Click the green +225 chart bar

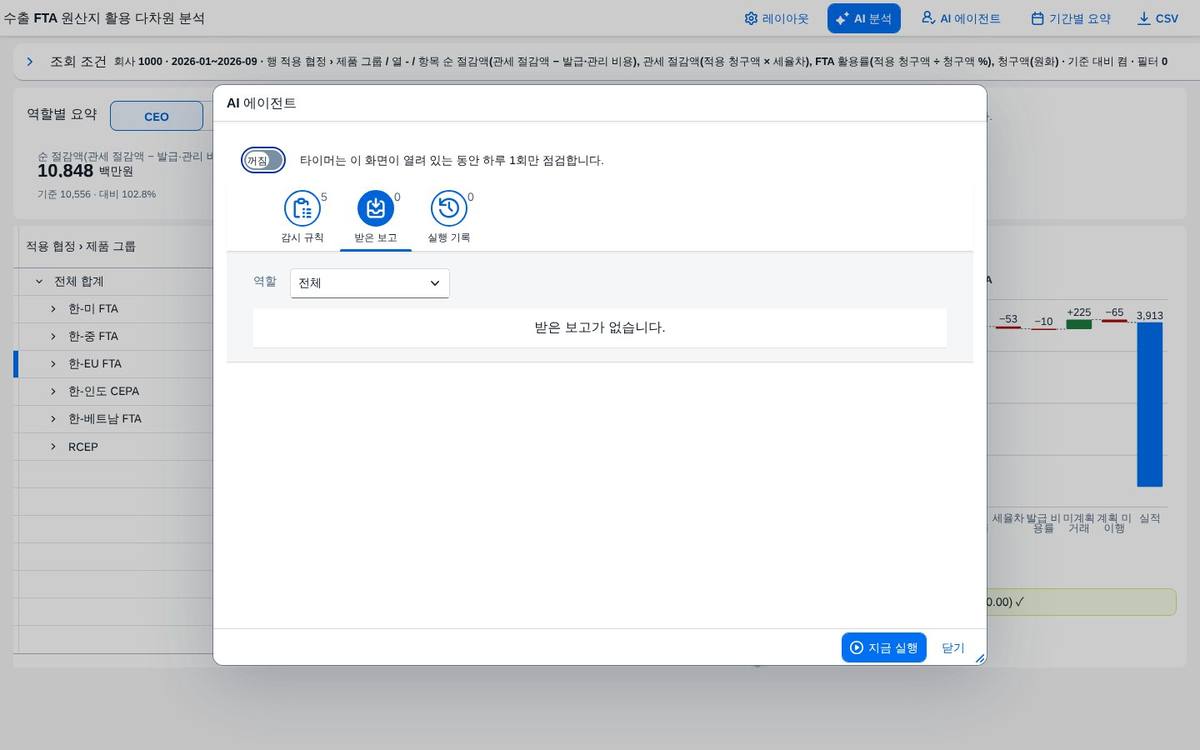(1079, 324)
